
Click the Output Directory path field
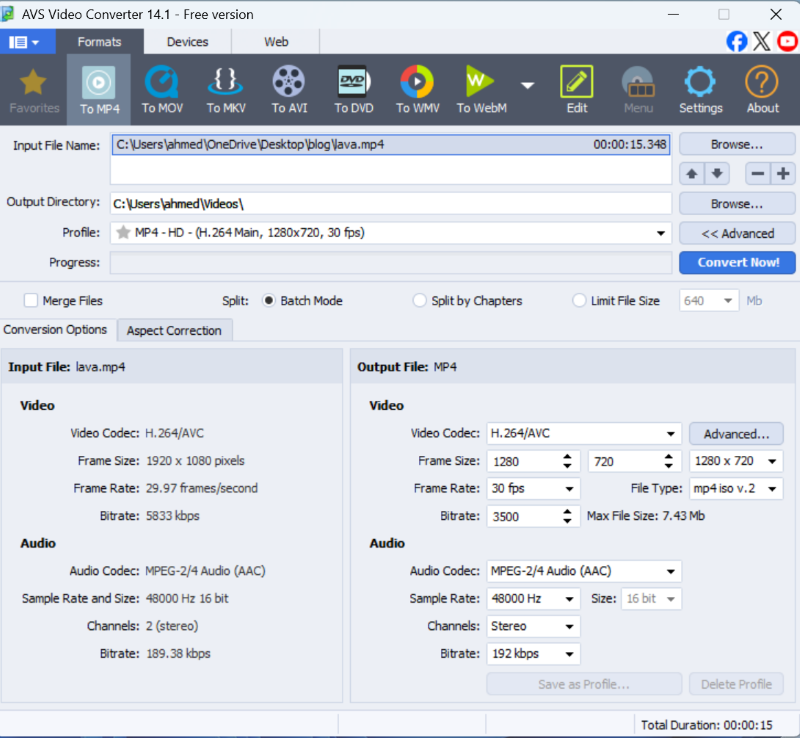click(x=390, y=204)
